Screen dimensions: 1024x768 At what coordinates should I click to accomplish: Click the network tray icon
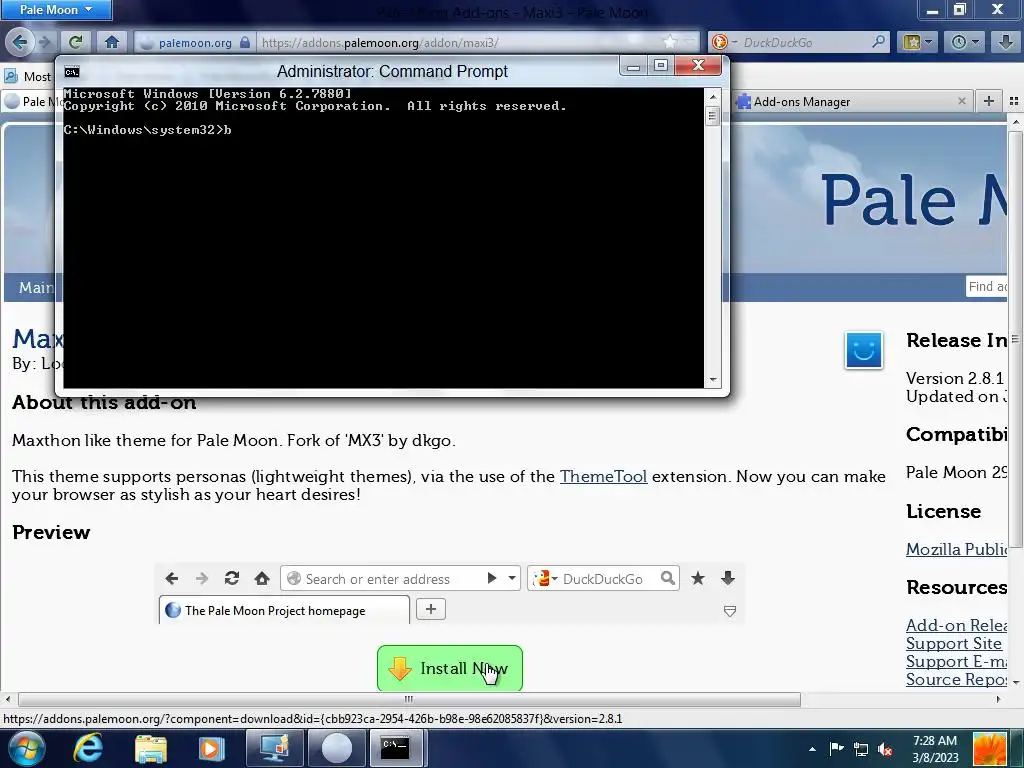(x=861, y=749)
